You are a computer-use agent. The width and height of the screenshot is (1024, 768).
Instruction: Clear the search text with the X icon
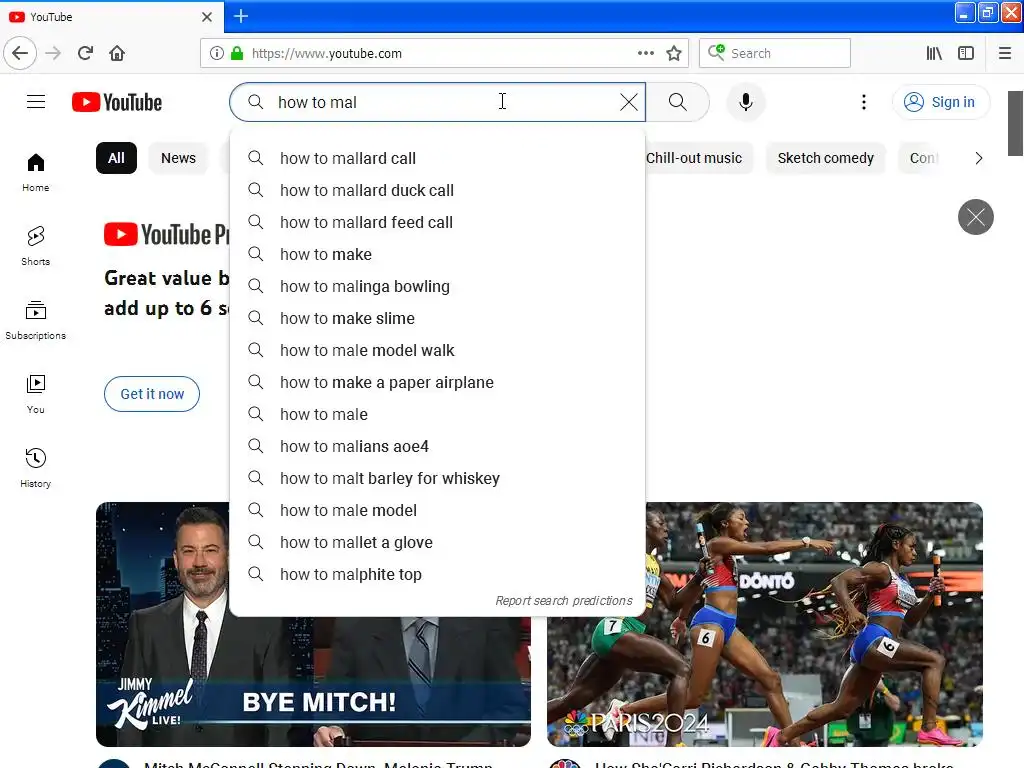(x=629, y=102)
